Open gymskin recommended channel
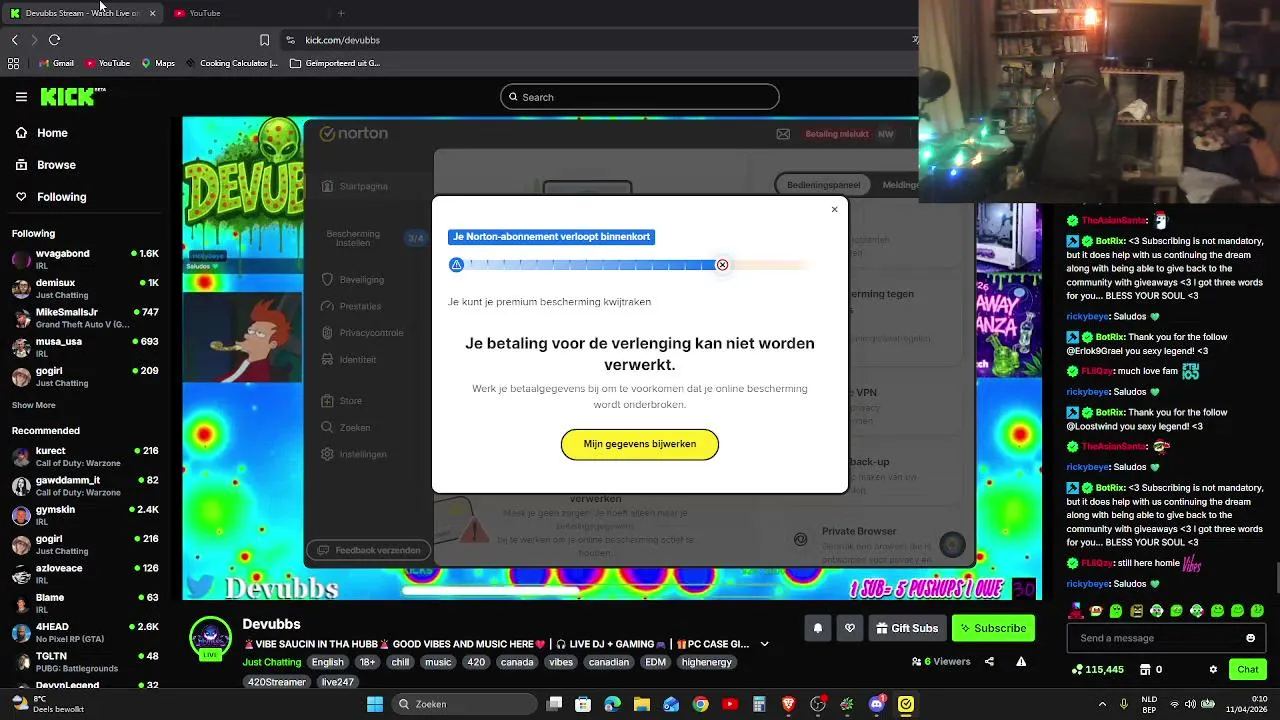This screenshot has width=1280, height=720. (x=85, y=515)
